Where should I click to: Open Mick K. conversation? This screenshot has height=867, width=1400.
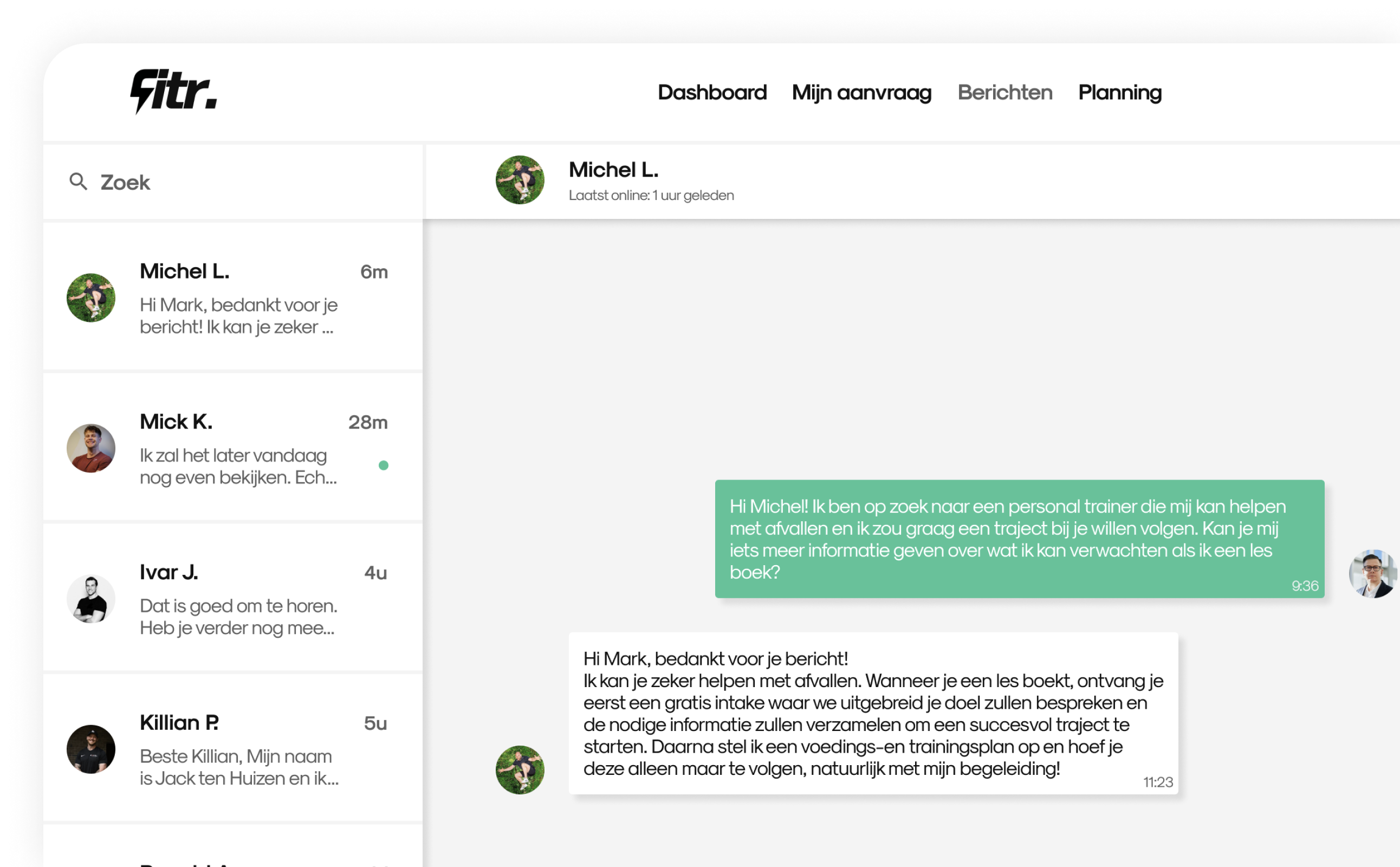click(x=233, y=447)
